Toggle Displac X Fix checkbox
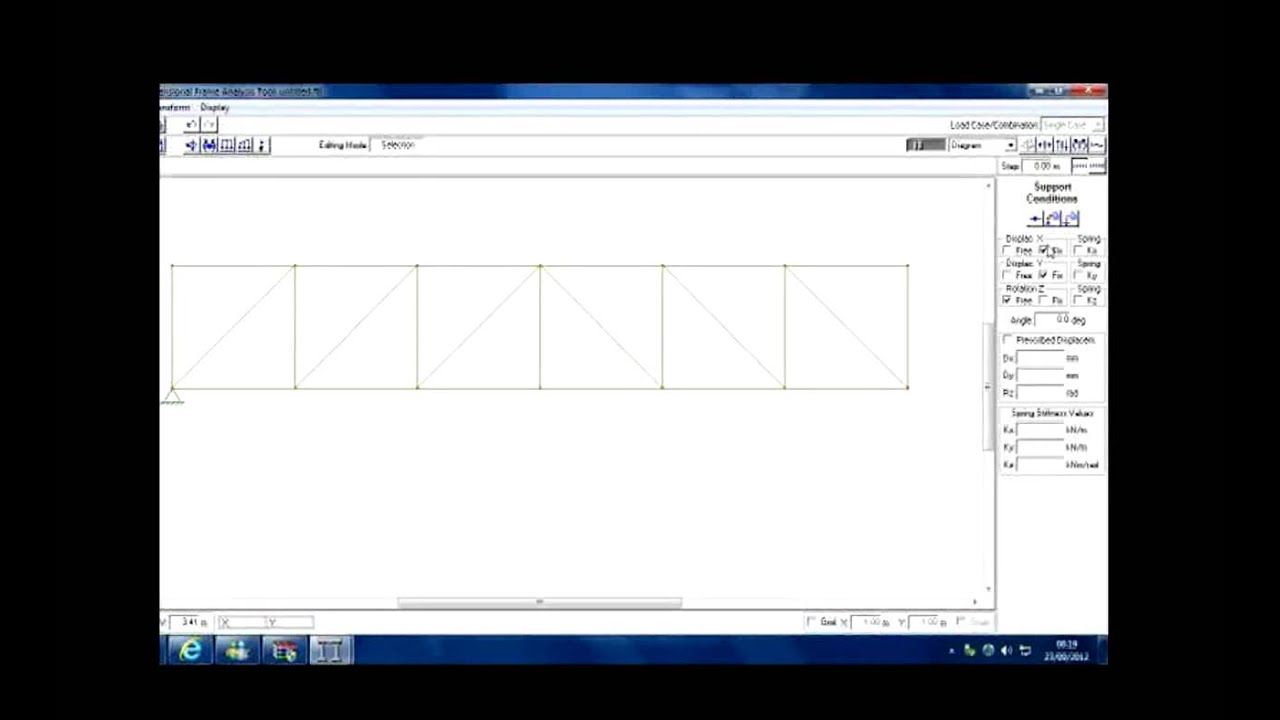The image size is (1280, 720). pyautogui.click(x=1044, y=250)
